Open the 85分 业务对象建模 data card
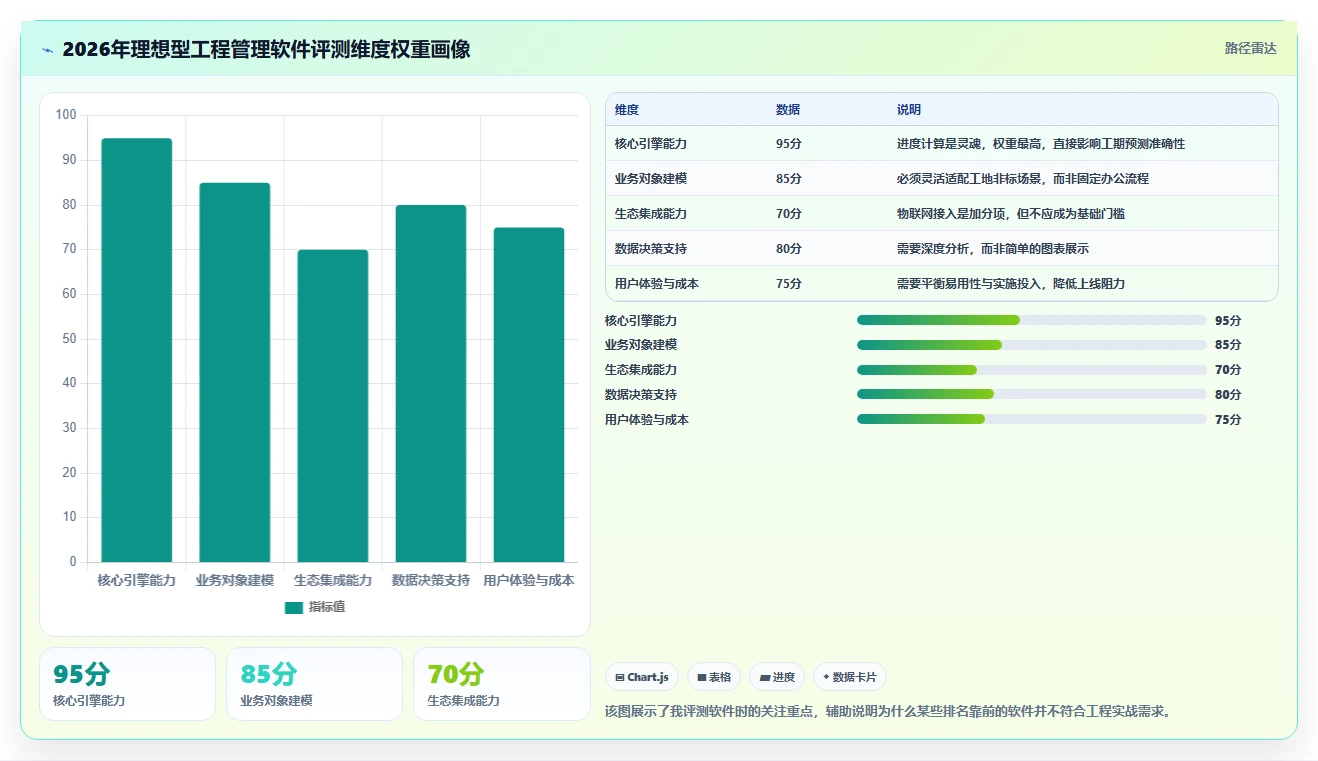The width and height of the screenshot is (1318, 761). tap(314, 684)
